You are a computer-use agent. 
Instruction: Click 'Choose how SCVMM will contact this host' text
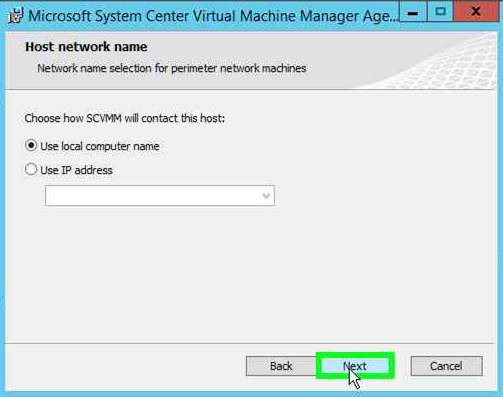coord(125,118)
